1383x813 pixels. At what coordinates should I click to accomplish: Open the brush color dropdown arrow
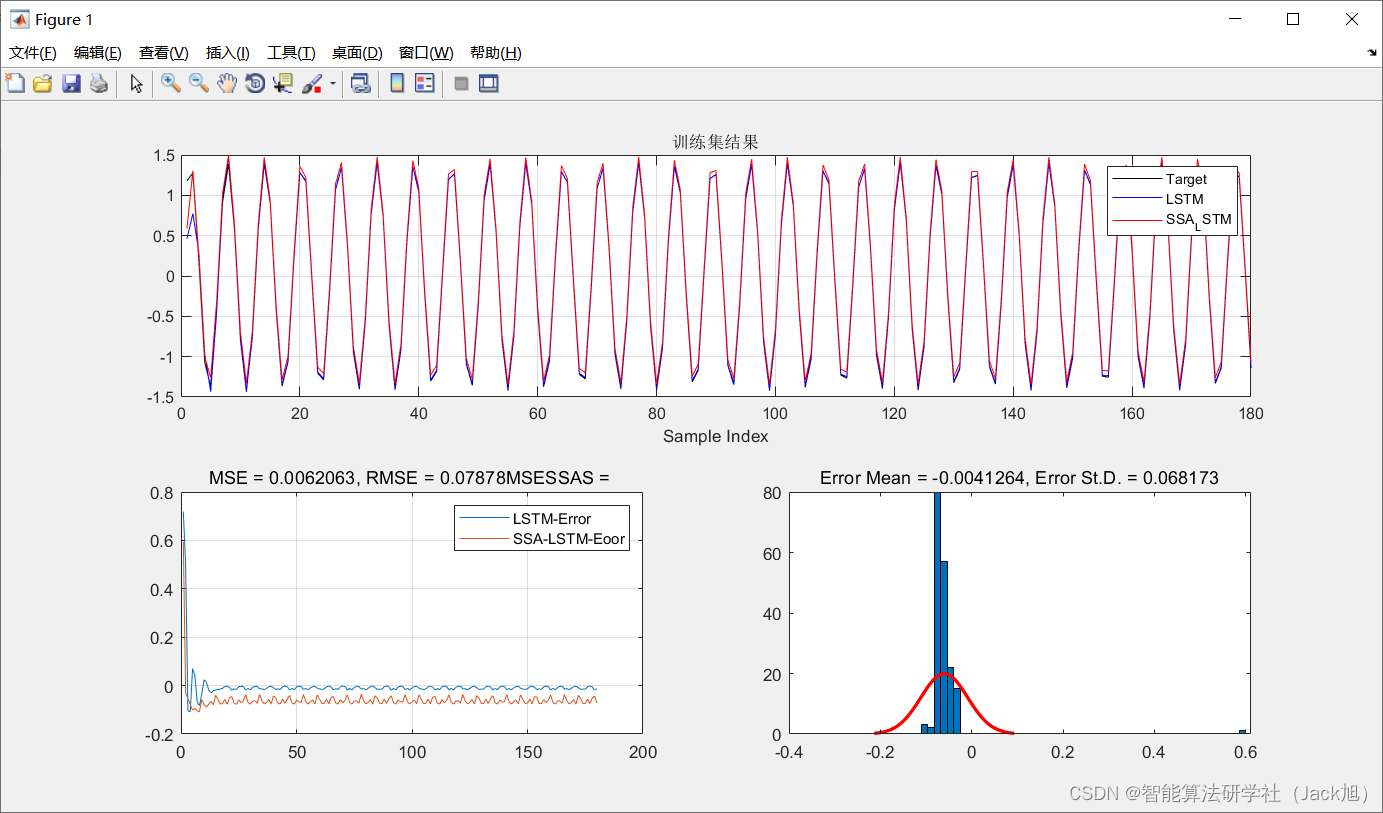point(332,84)
